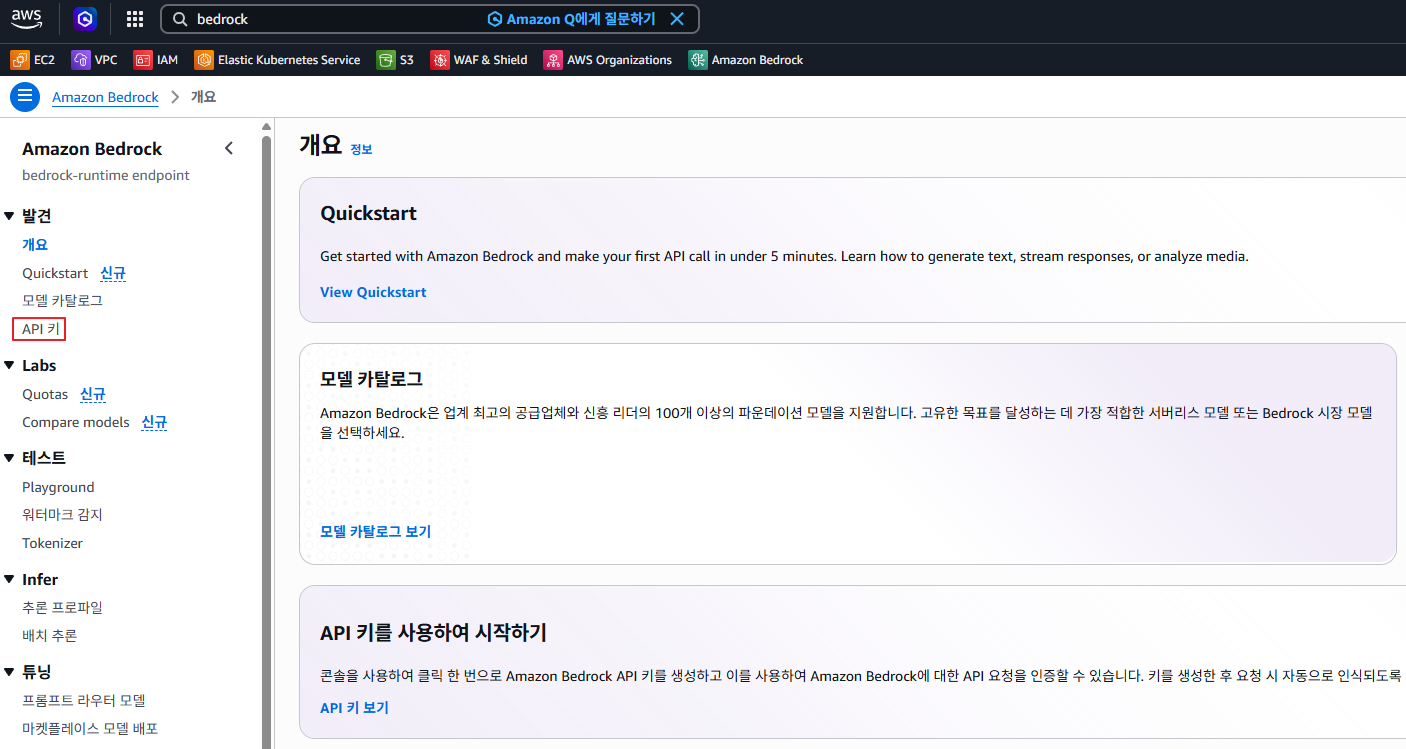
Task: Click the View Quickstart link
Action: pos(373,292)
